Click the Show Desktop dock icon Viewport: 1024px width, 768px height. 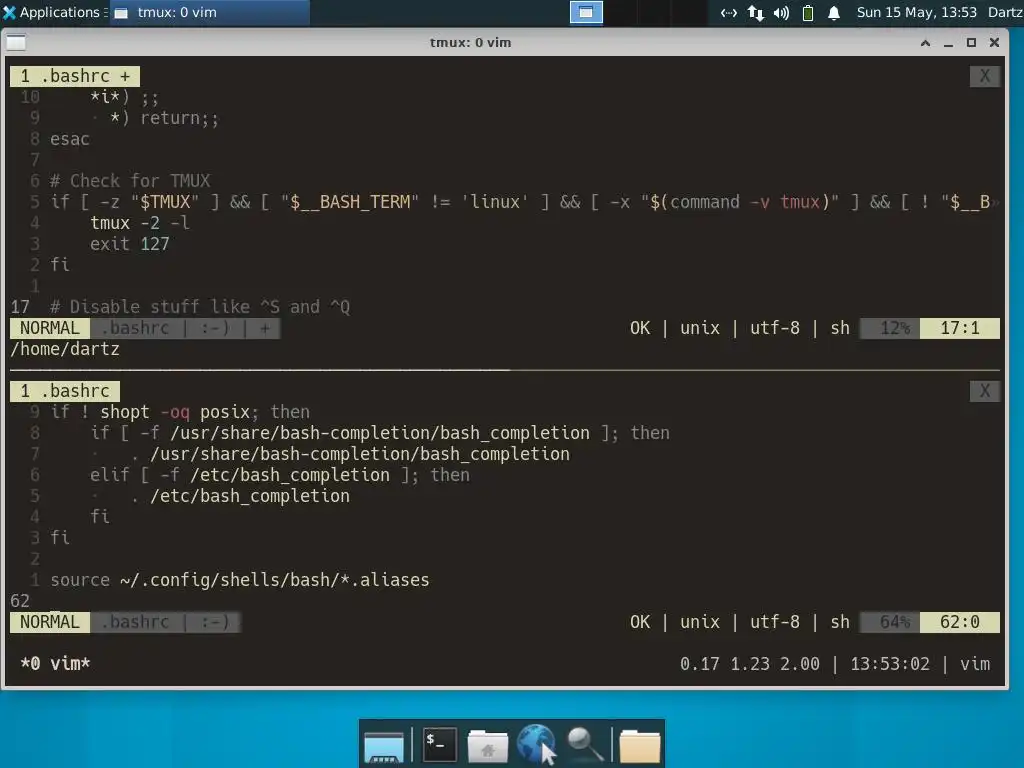(x=383, y=745)
